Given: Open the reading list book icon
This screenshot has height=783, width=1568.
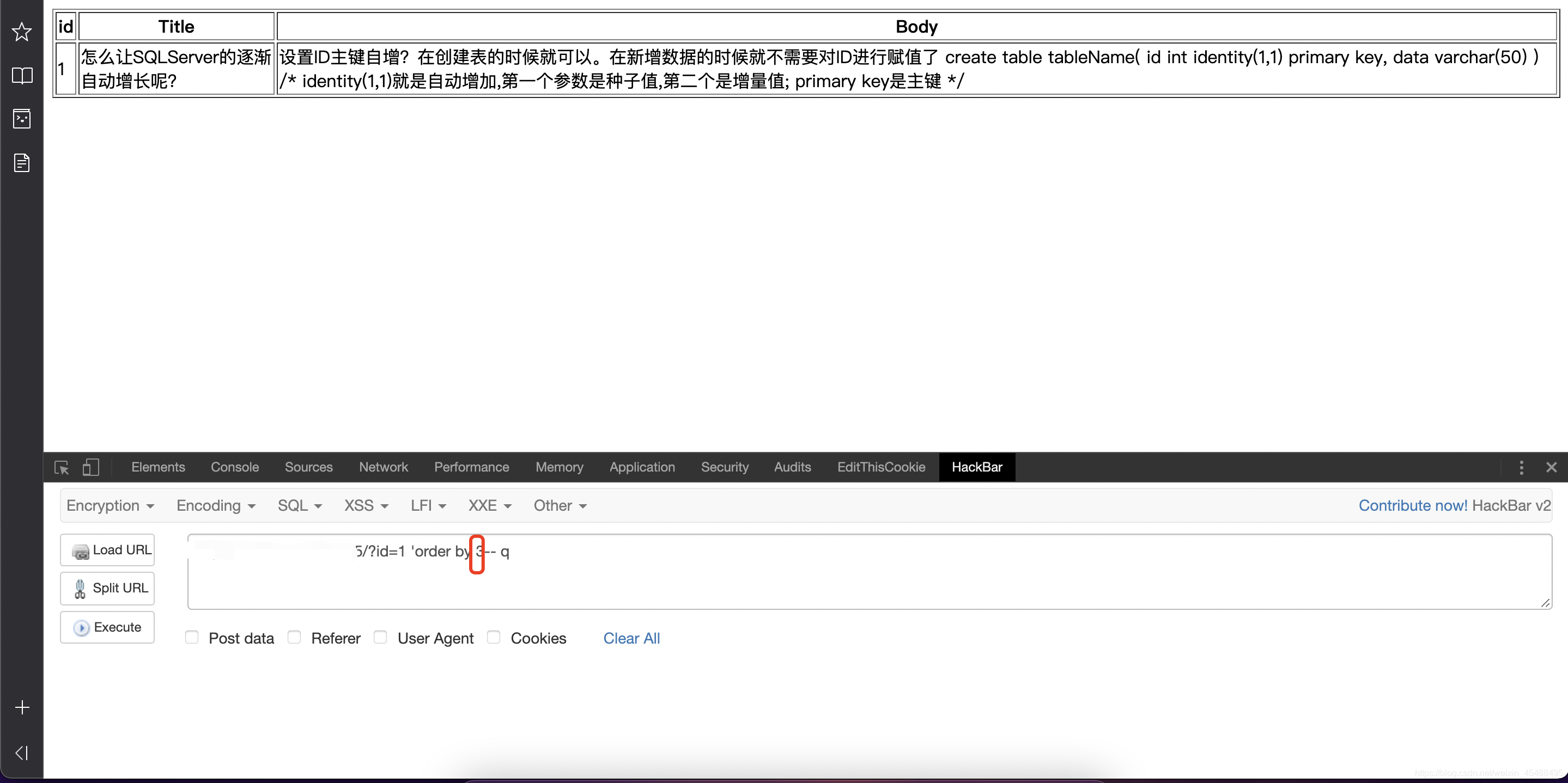Looking at the screenshot, I should [22, 76].
